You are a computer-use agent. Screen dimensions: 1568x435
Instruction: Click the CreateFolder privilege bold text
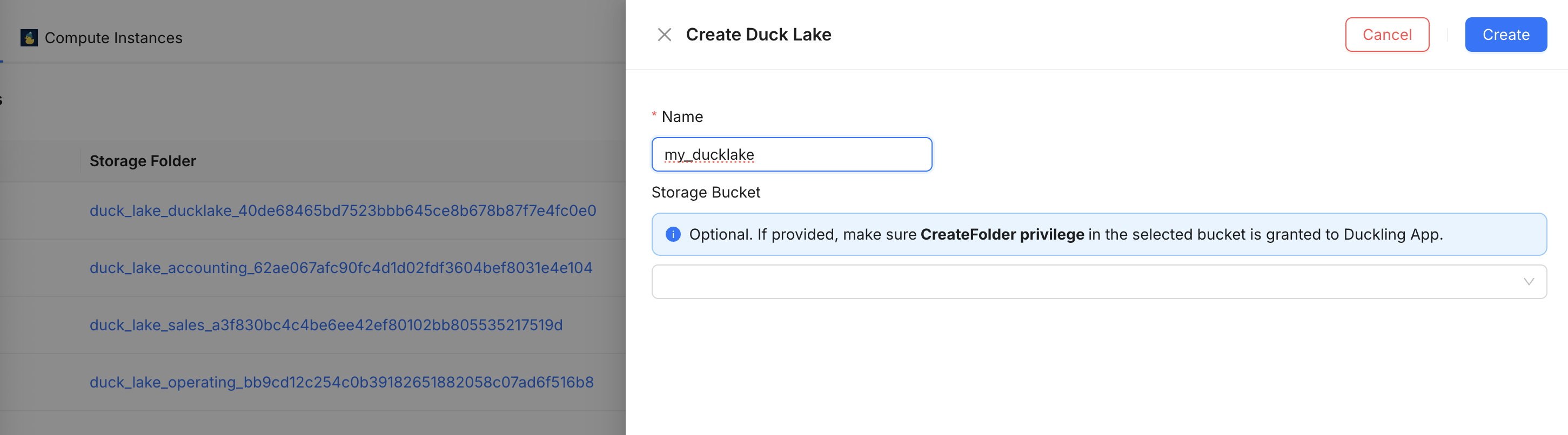coord(1002,234)
